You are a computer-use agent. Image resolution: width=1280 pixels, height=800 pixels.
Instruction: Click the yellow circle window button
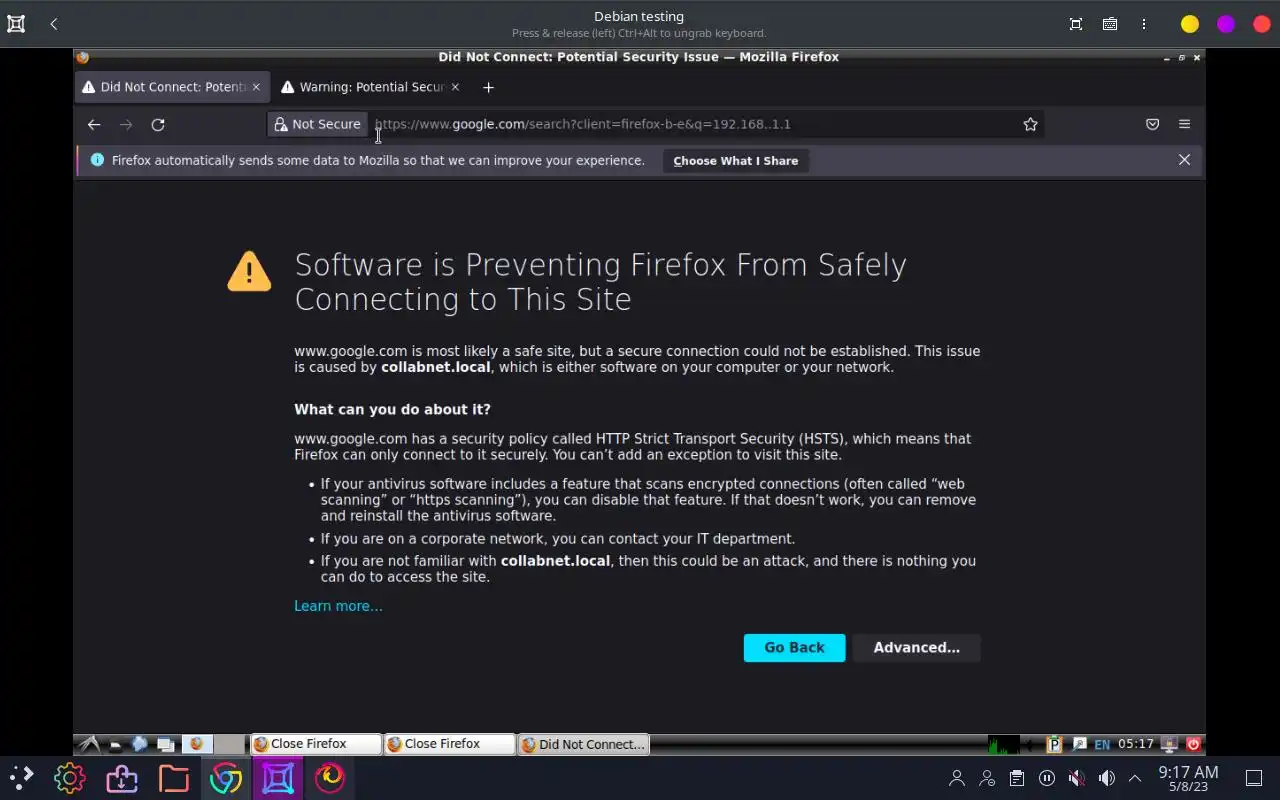1189,24
